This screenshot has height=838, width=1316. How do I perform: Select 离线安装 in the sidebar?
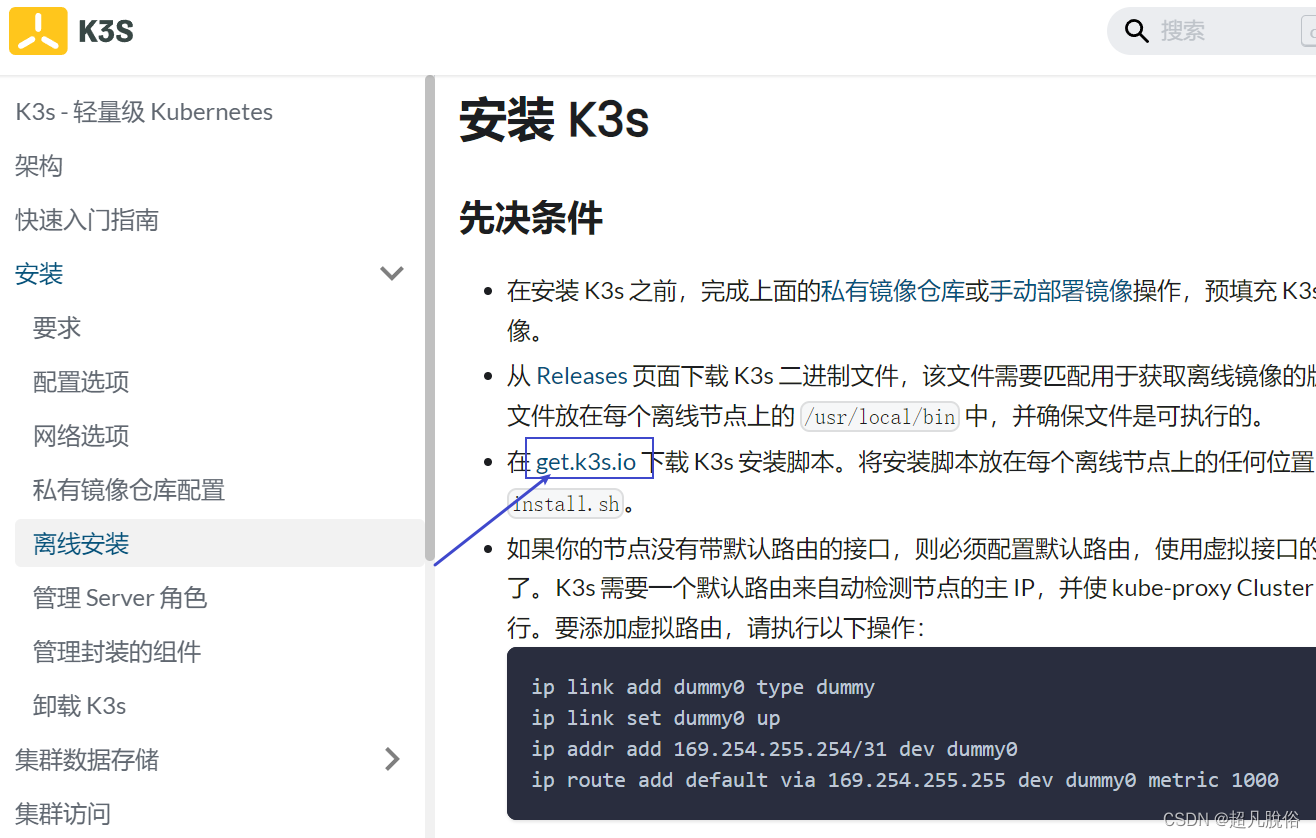[x=80, y=543]
